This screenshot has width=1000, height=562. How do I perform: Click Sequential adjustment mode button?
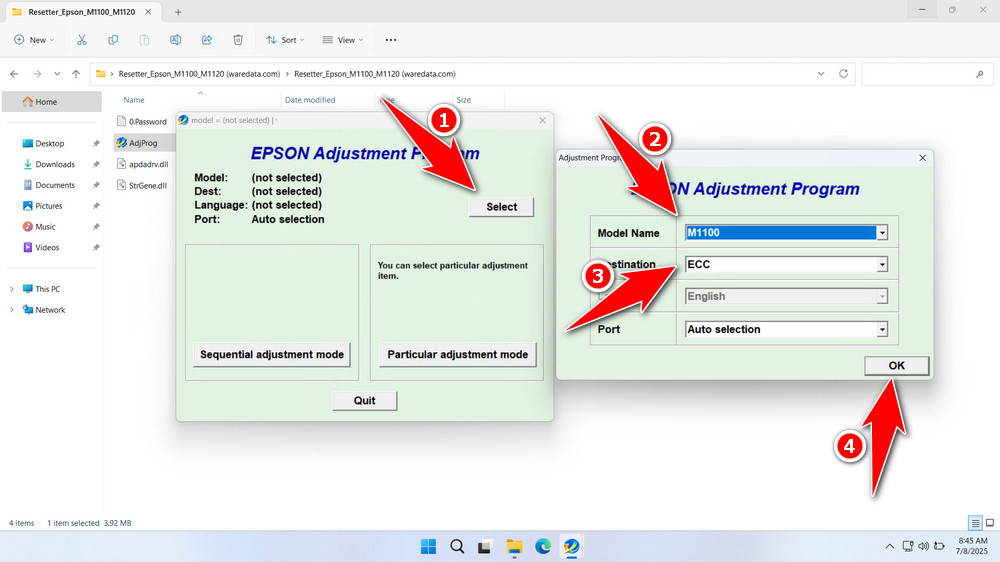tap(272, 355)
